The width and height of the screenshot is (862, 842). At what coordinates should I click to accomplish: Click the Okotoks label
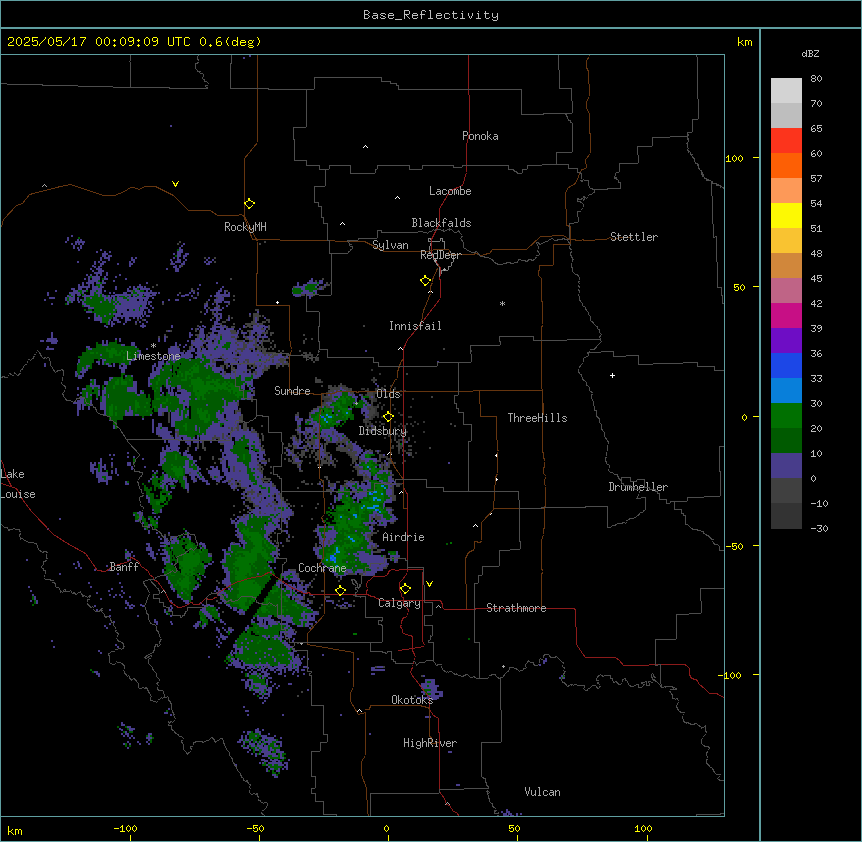pyautogui.click(x=412, y=700)
